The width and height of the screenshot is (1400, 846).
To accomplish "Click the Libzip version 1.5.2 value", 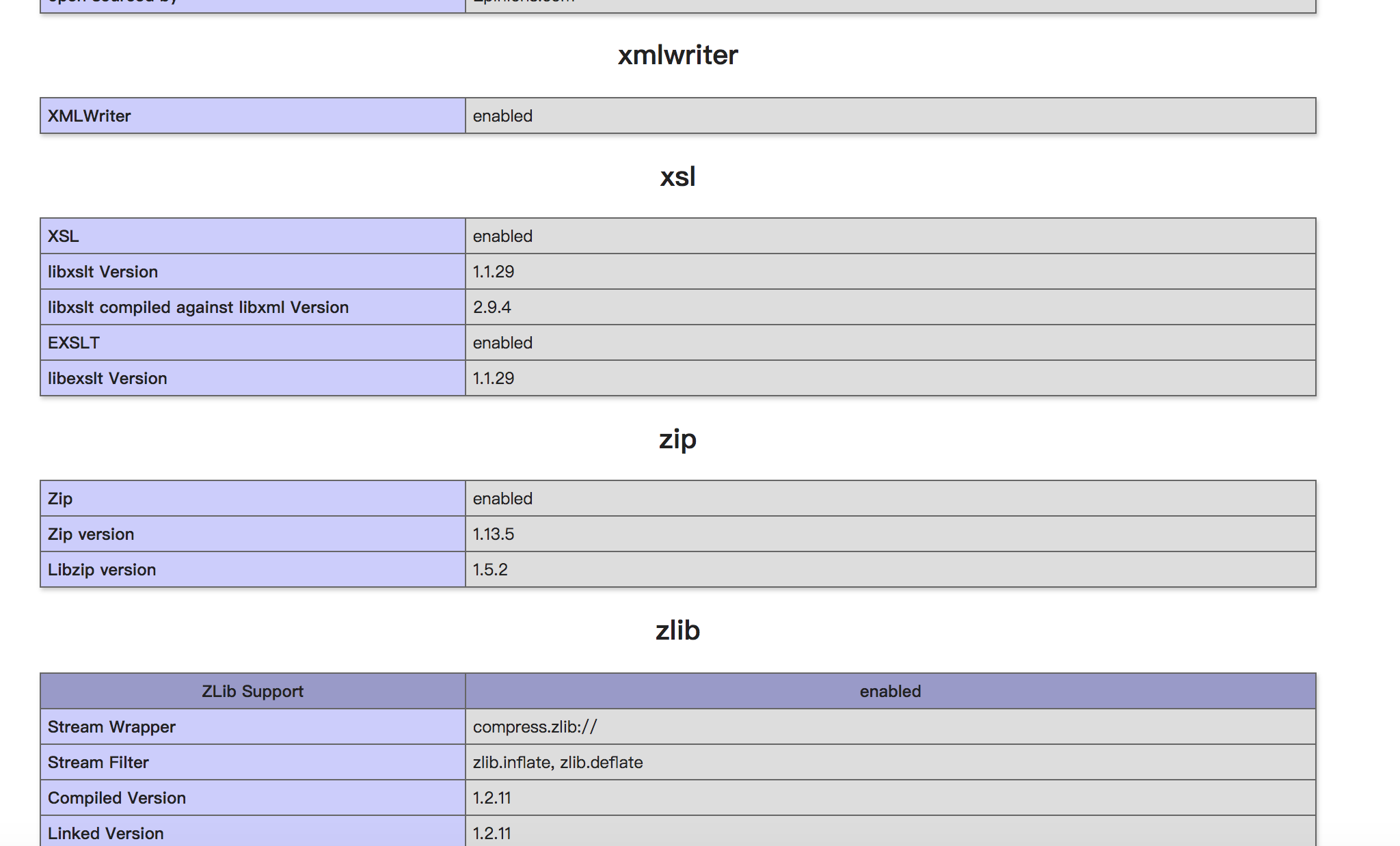I will pyautogui.click(x=491, y=569).
